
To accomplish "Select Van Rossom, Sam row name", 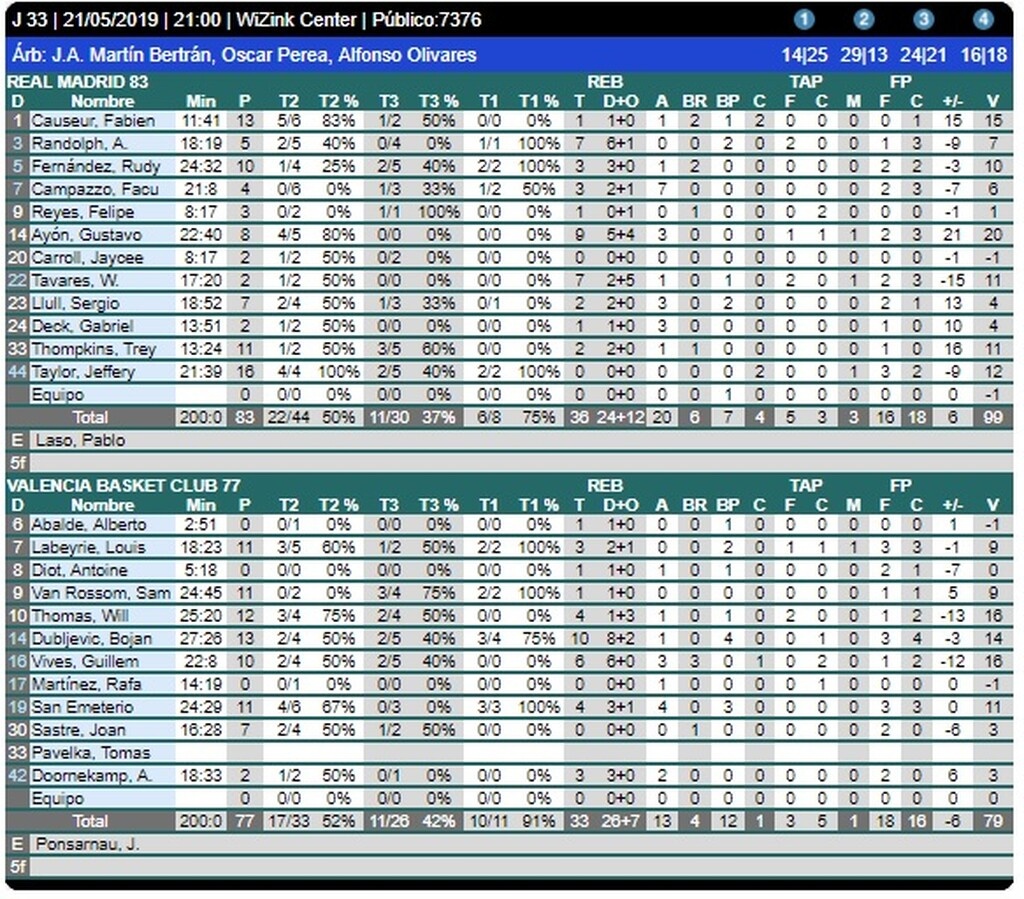I will click(x=101, y=593).
